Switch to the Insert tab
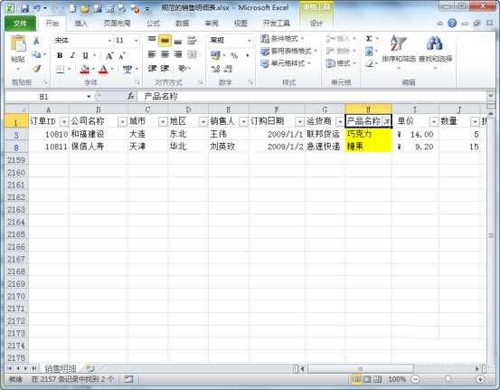 [x=81, y=23]
